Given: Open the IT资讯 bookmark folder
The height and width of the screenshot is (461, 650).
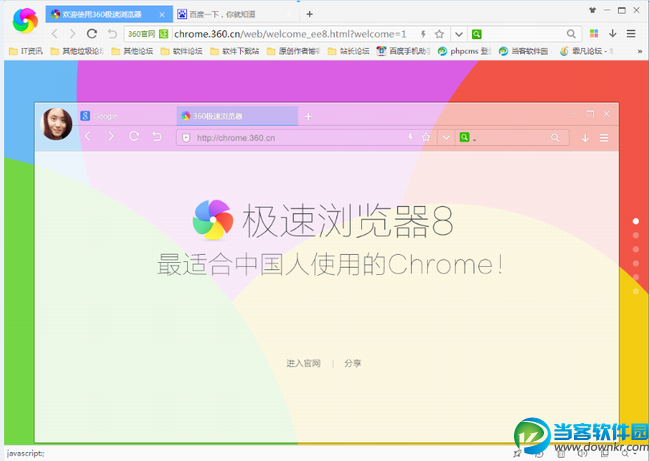Looking at the screenshot, I should click(26, 51).
